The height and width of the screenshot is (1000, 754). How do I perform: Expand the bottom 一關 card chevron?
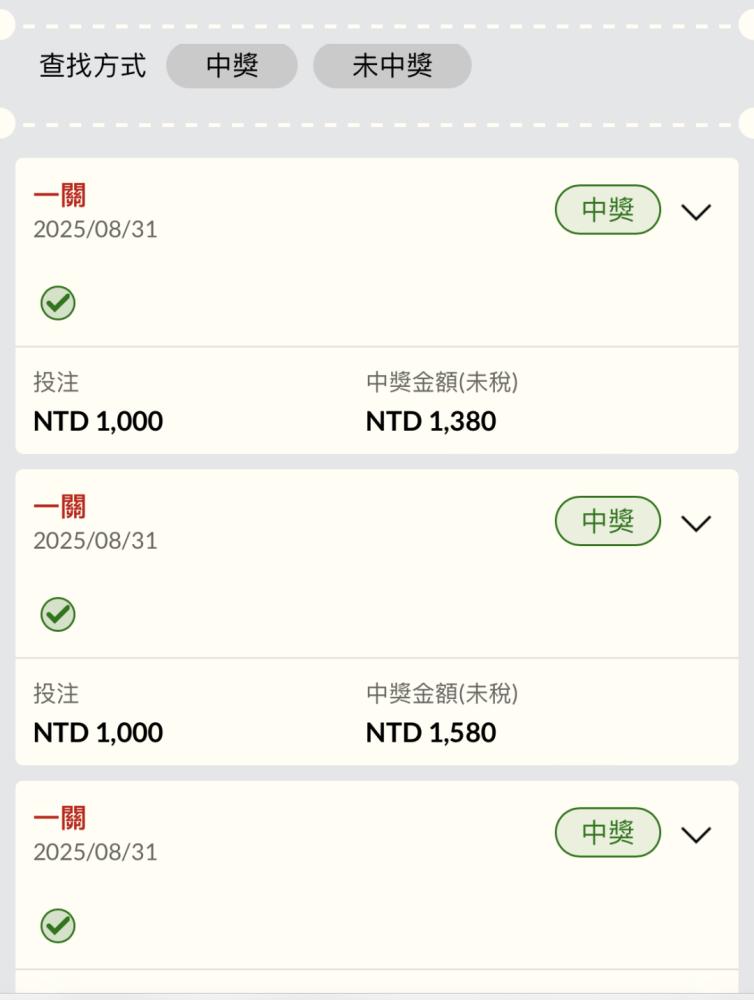click(696, 834)
